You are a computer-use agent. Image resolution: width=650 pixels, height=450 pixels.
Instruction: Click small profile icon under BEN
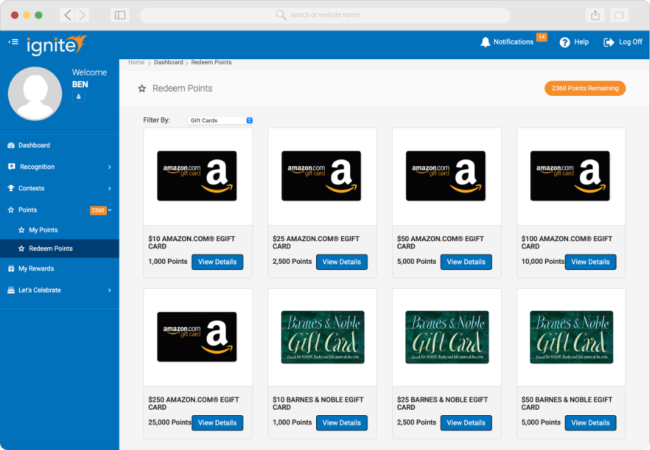point(78,97)
